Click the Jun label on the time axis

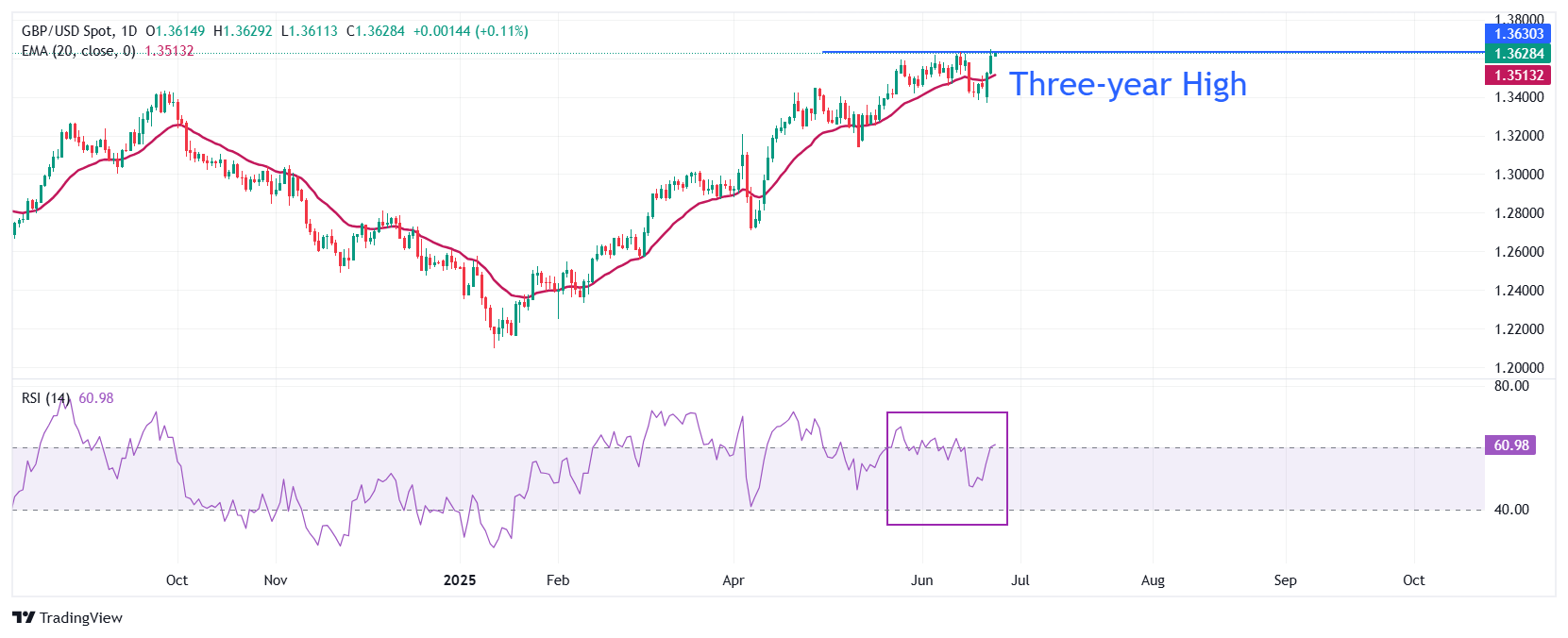click(x=921, y=579)
